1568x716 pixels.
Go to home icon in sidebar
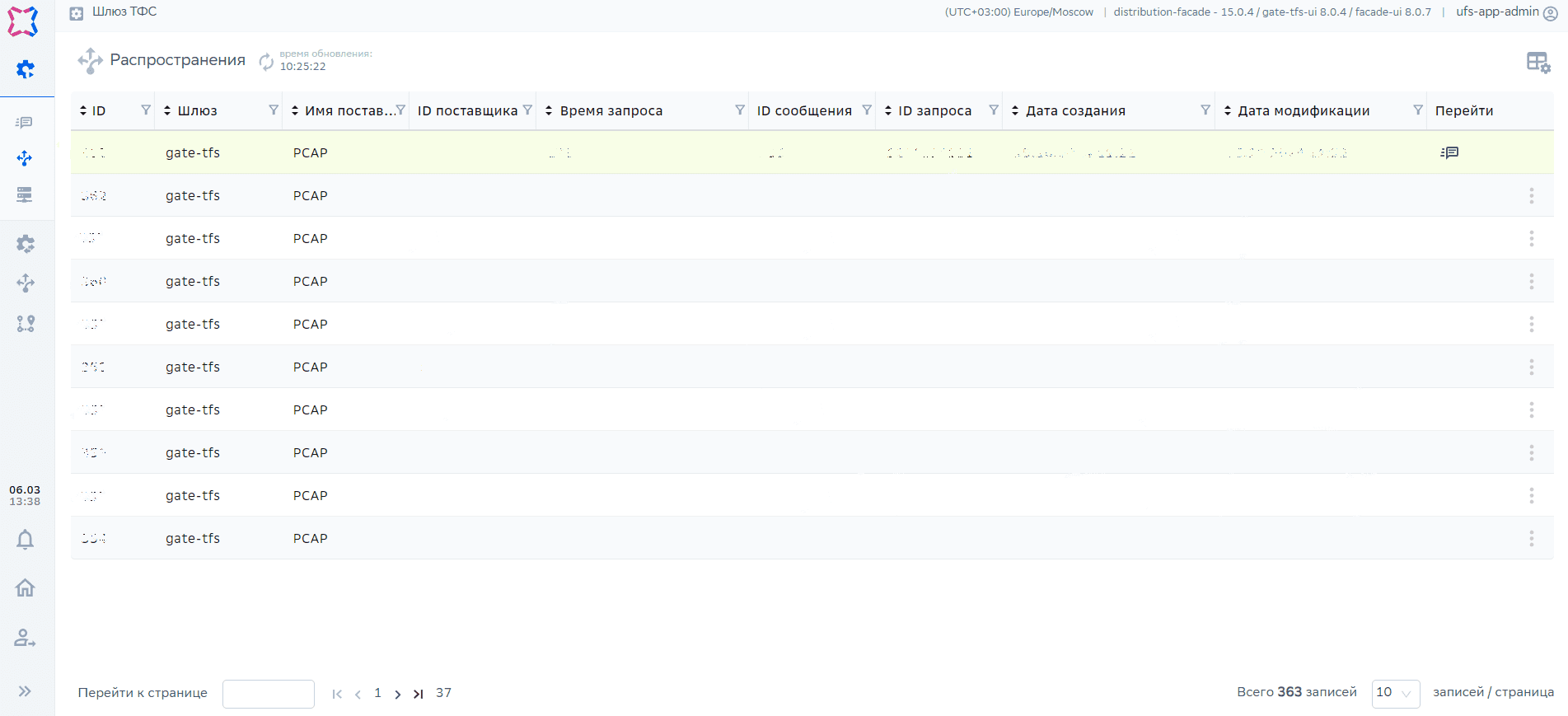click(26, 588)
